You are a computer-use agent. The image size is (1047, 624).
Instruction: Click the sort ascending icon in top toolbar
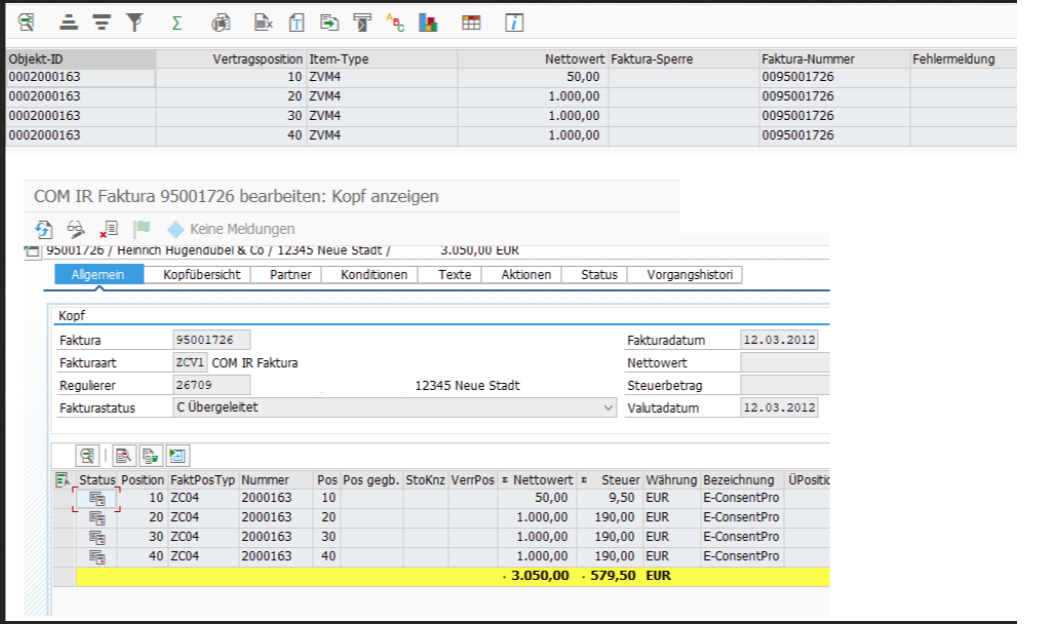69,22
